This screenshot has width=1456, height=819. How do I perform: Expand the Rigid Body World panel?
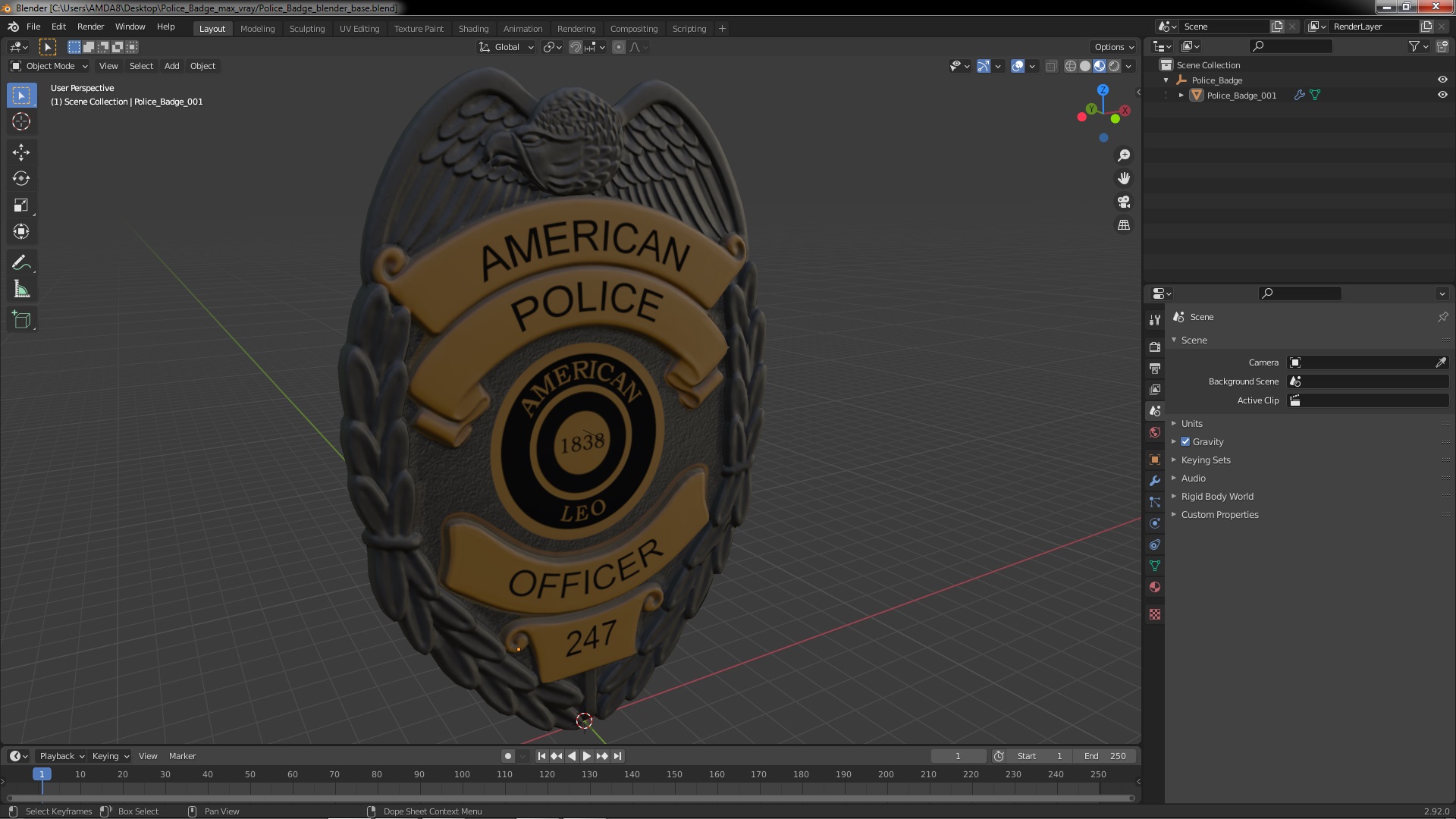1216,496
